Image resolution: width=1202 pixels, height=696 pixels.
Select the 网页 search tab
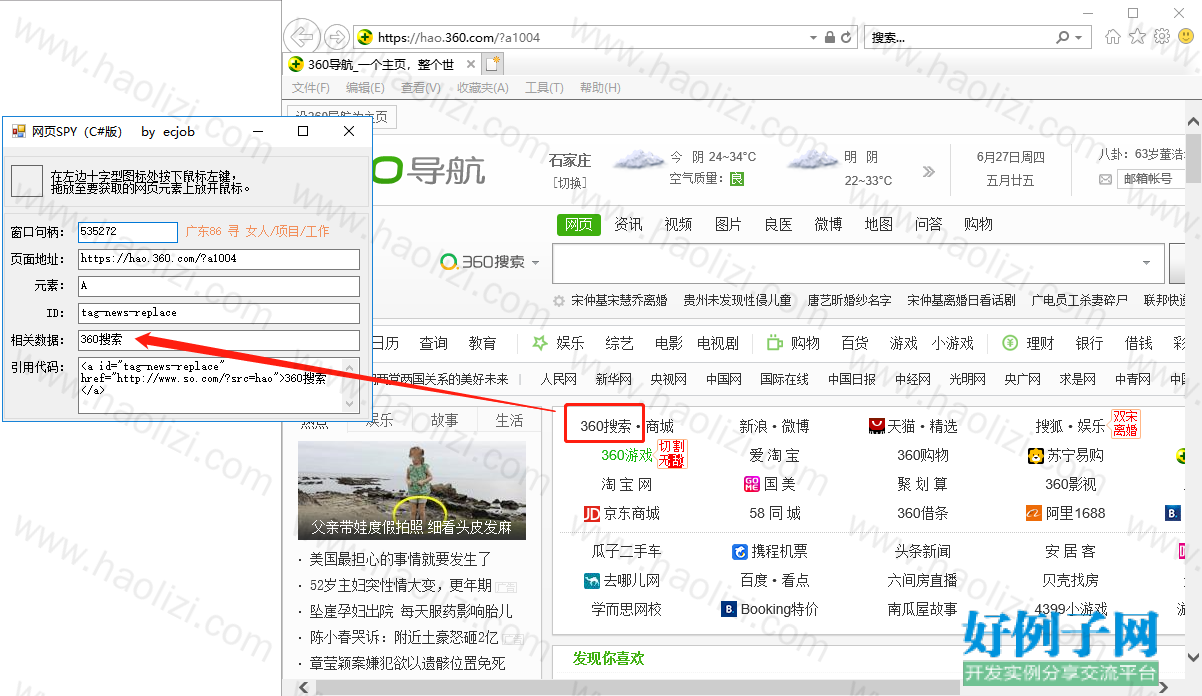click(x=579, y=224)
